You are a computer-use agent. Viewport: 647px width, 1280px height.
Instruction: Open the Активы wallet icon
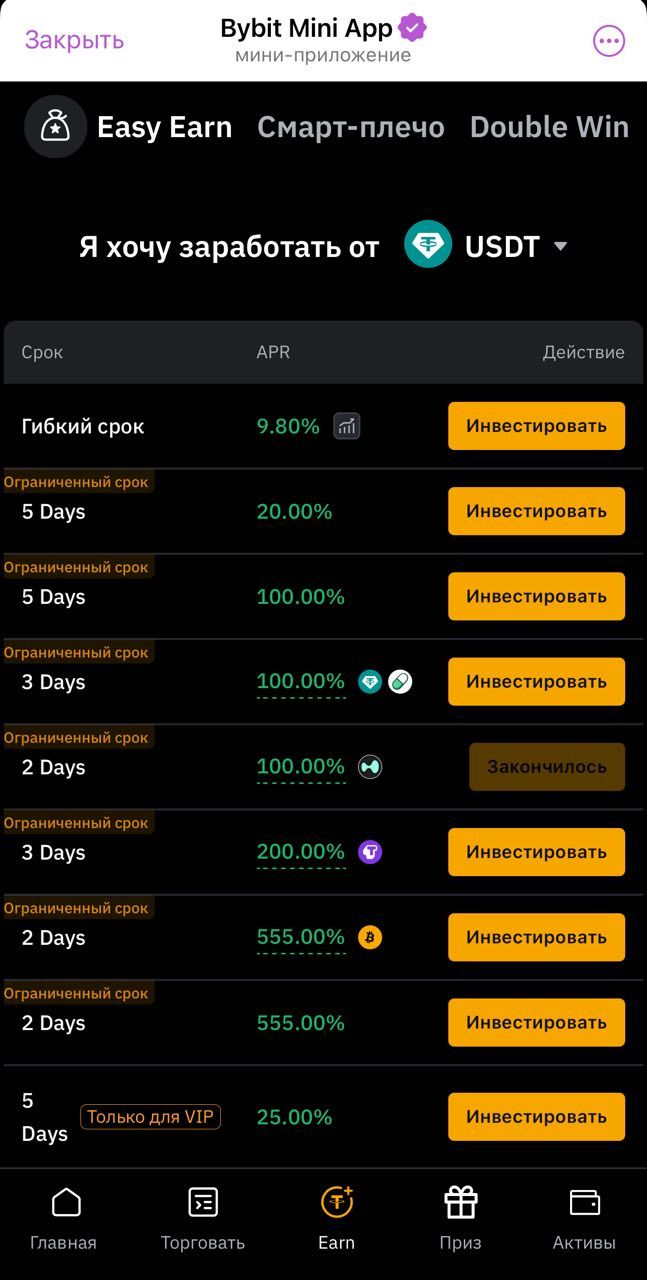[x=584, y=1204]
